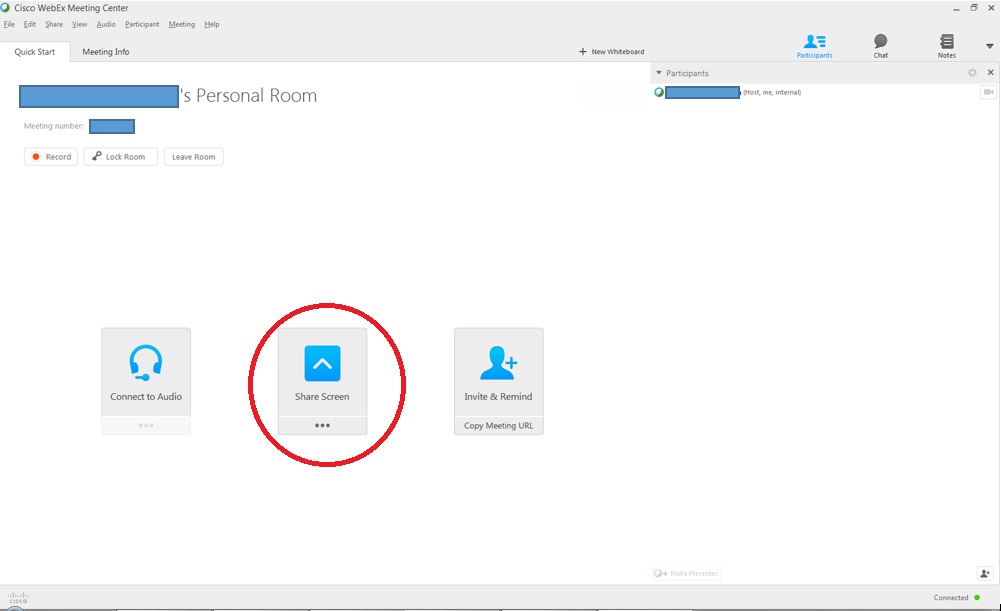1001x611 pixels.
Task: Click the WebEx ball icon beside host name
Action: pyautogui.click(x=659, y=93)
